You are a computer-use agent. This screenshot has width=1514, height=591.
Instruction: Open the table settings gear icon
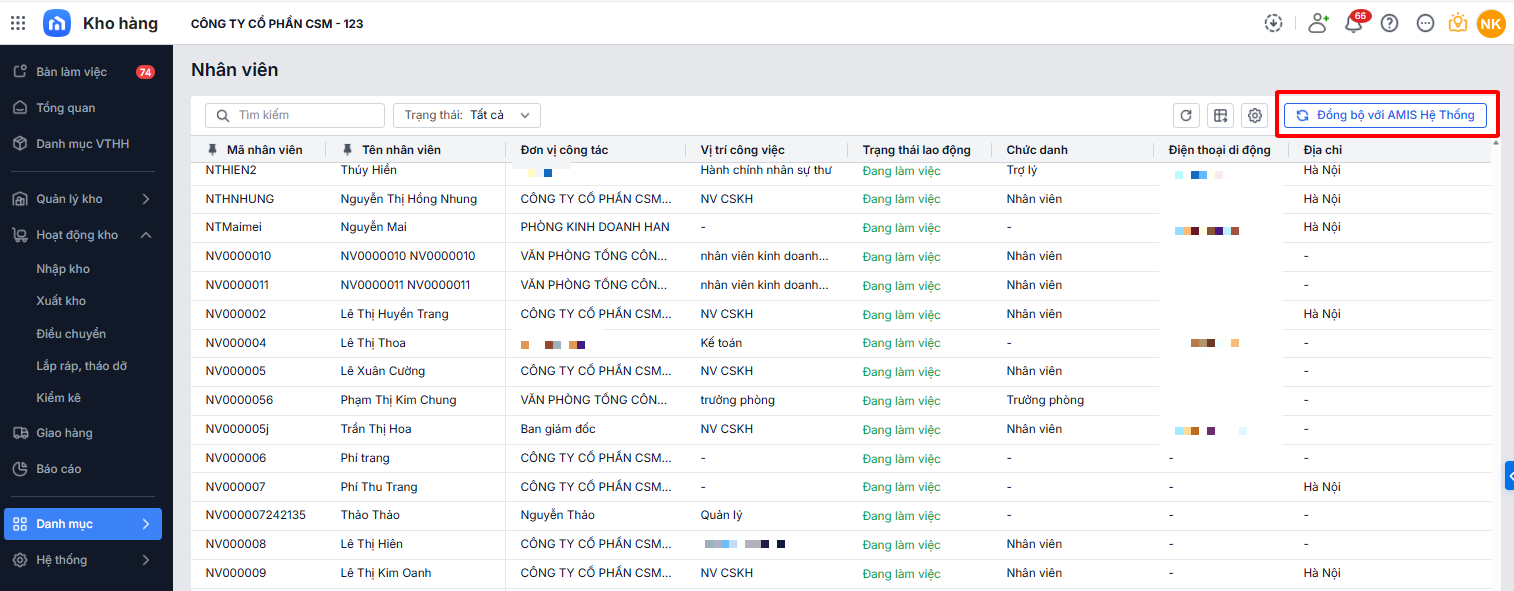pyautogui.click(x=1255, y=116)
